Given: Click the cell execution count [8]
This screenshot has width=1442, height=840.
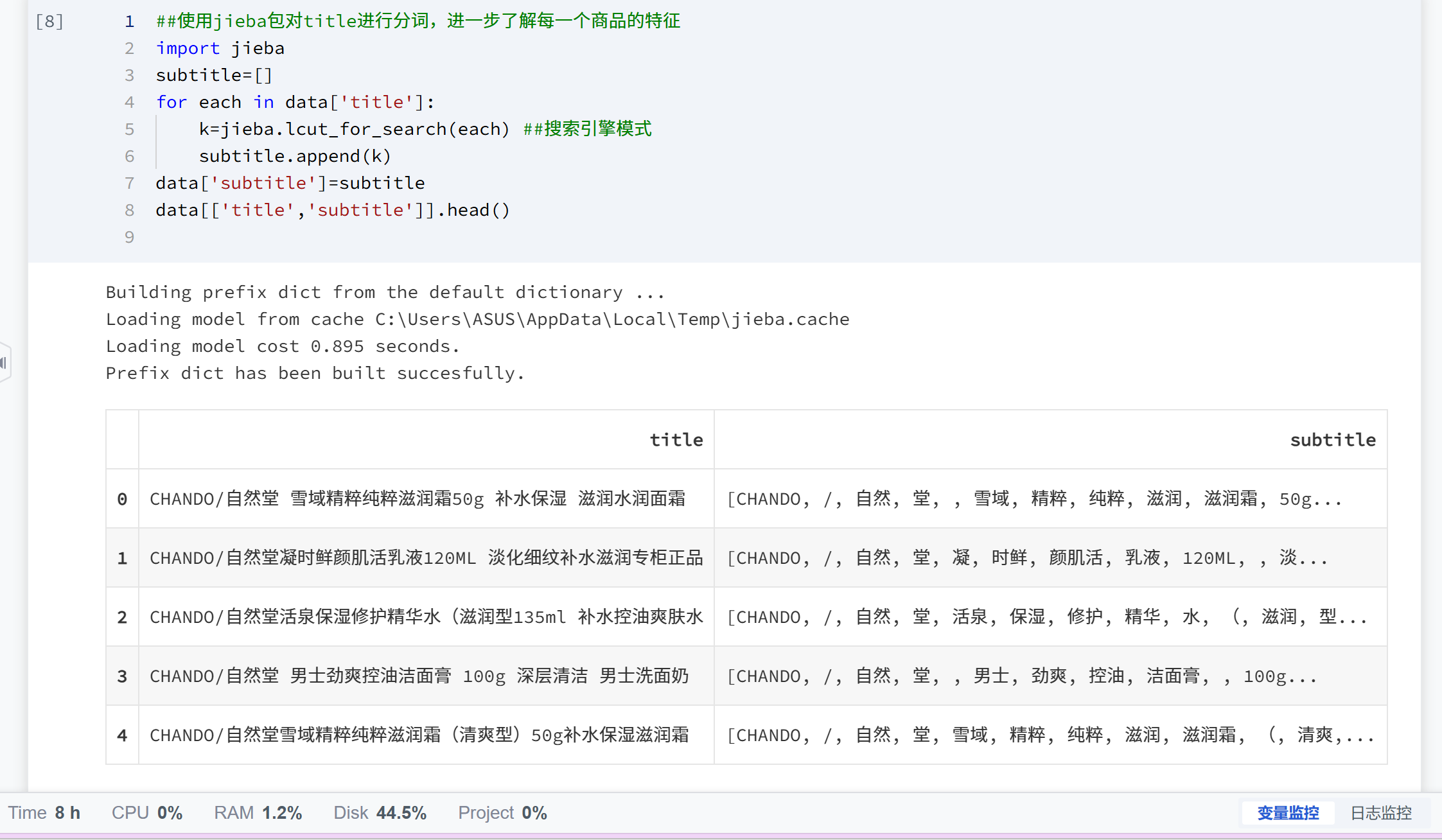Looking at the screenshot, I should coord(49,22).
